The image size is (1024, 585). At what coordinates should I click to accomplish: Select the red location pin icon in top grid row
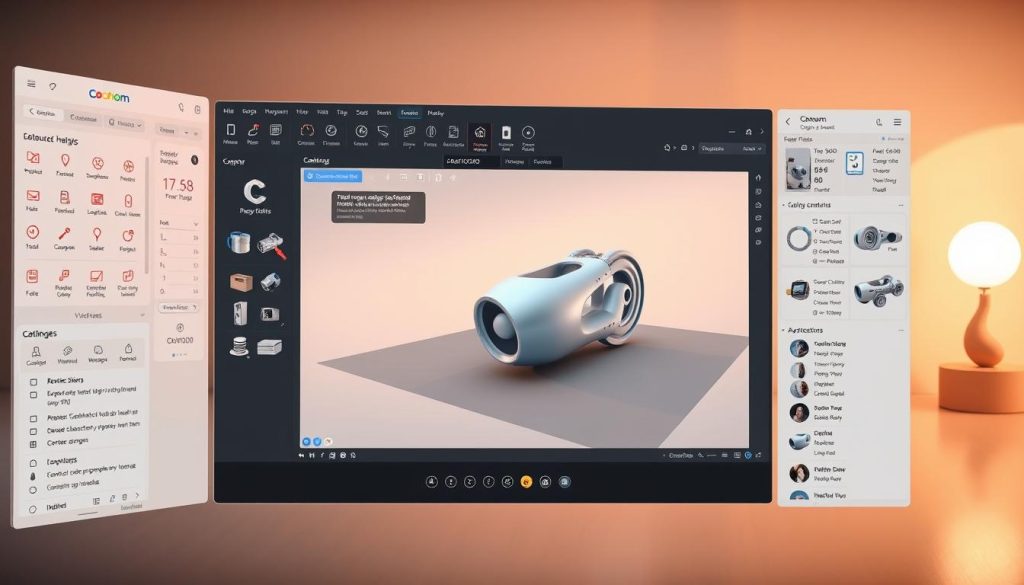pos(65,160)
